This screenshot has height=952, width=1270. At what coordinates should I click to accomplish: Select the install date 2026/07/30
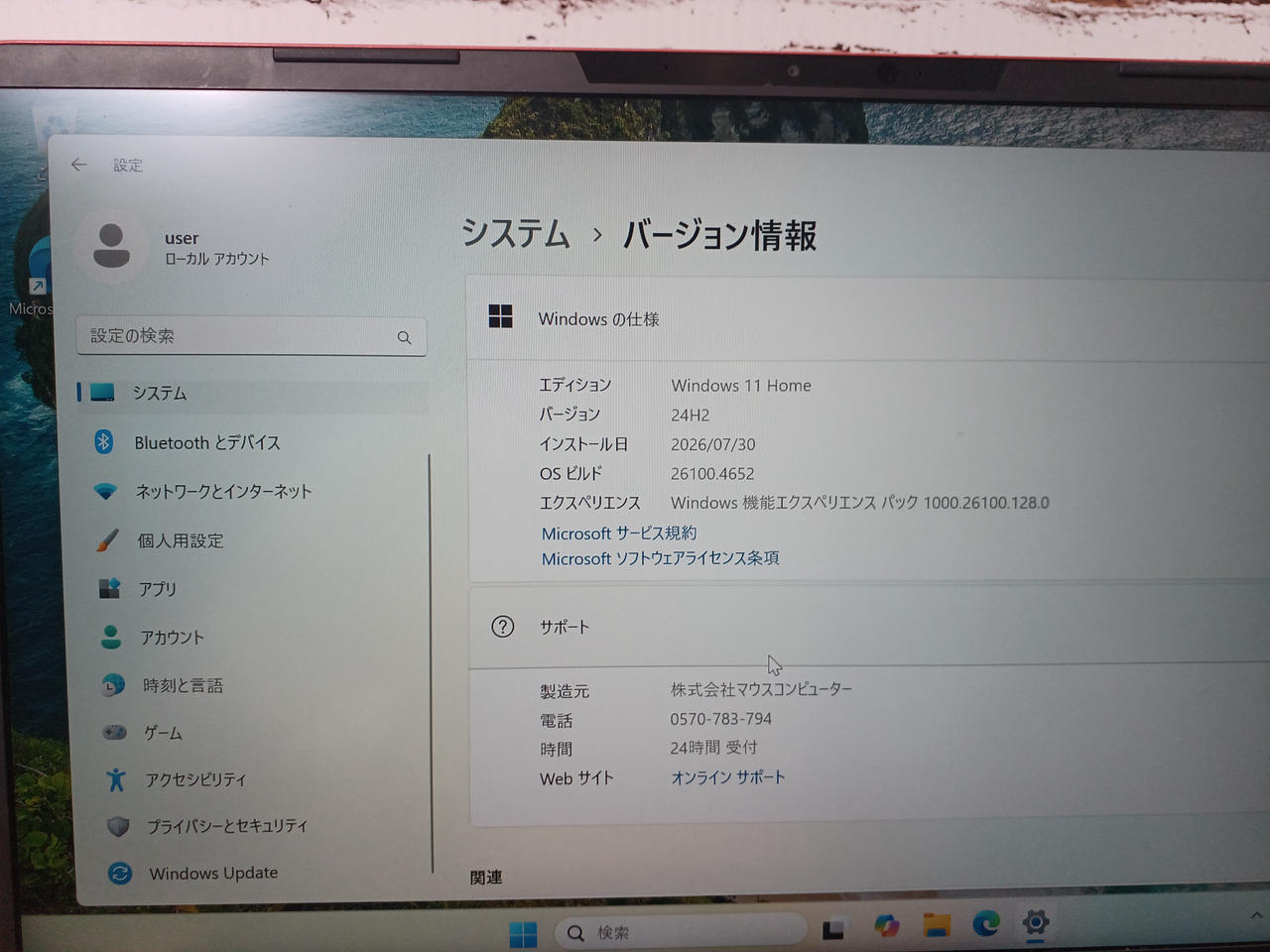[713, 444]
